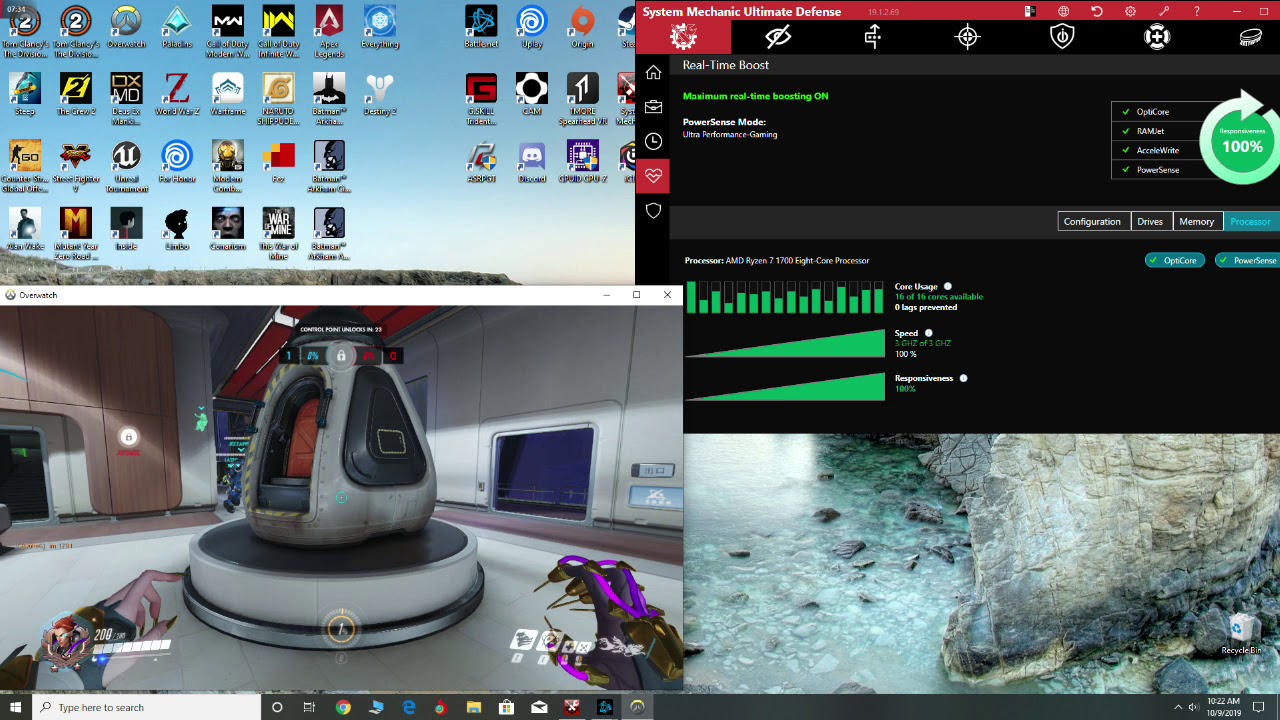1280x720 pixels.
Task: Open the briefcase Toolbox sidebar icon
Action: coord(653,107)
